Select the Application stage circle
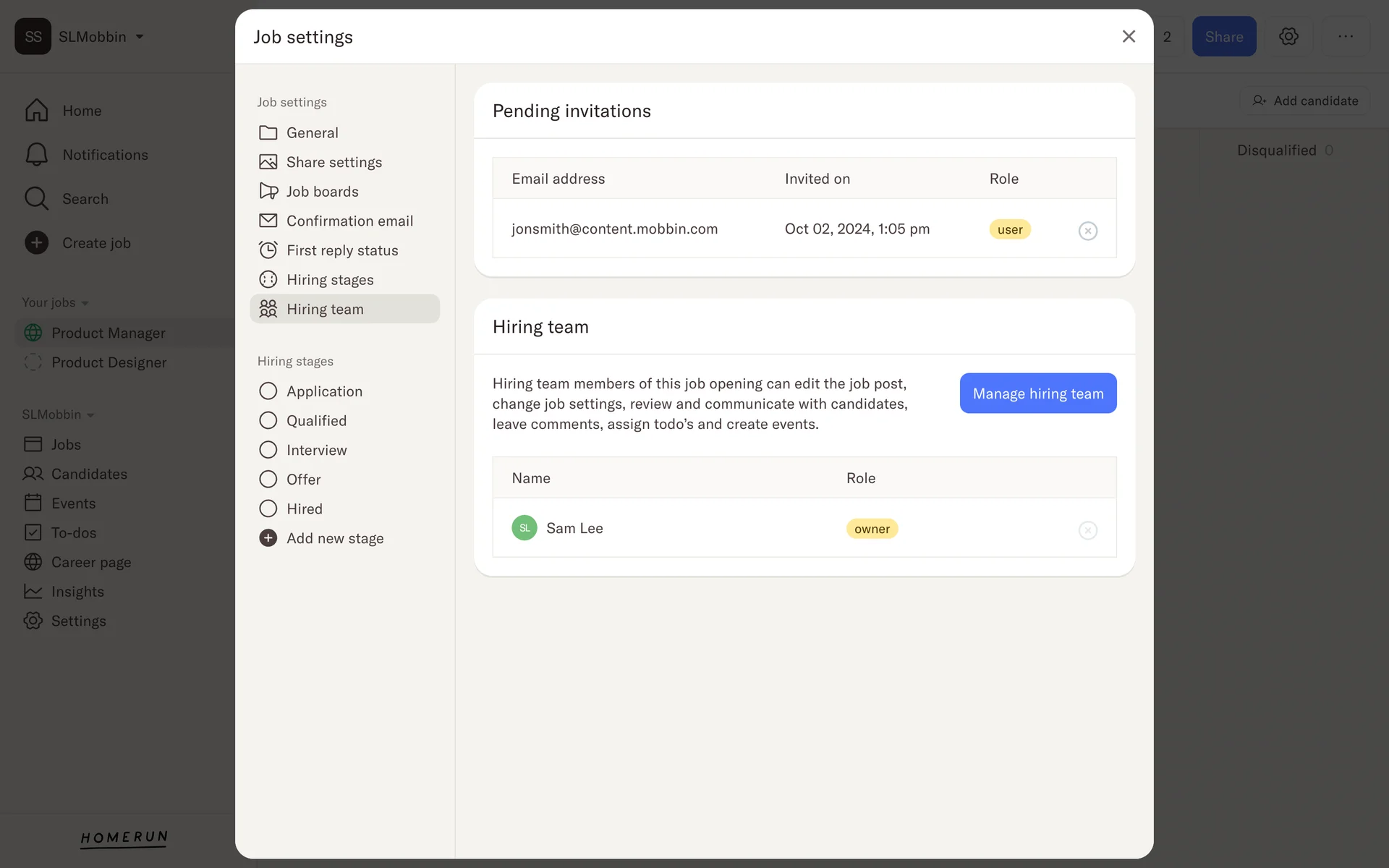This screenshot has width=1389, height=868. (x=268, y=391)
